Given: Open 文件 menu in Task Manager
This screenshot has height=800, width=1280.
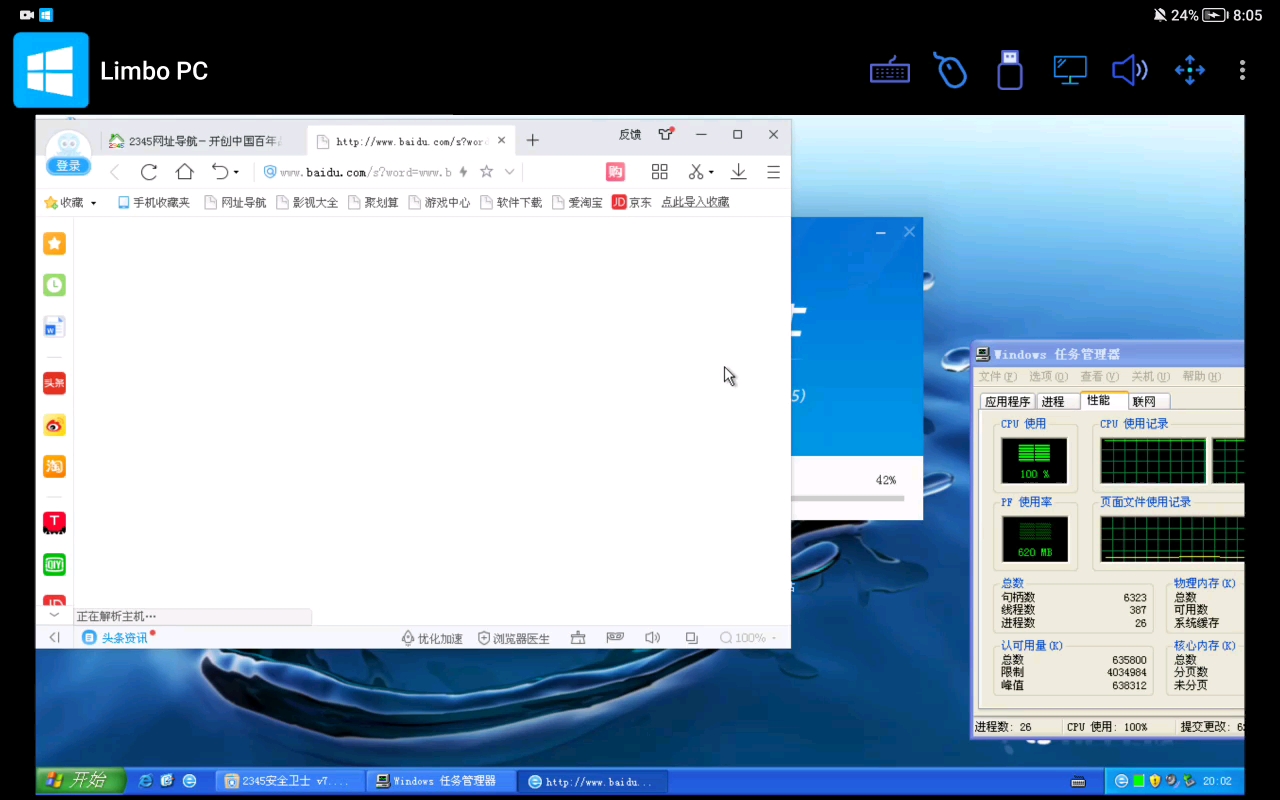Looking at the screenshot, I should coord(997,377).
